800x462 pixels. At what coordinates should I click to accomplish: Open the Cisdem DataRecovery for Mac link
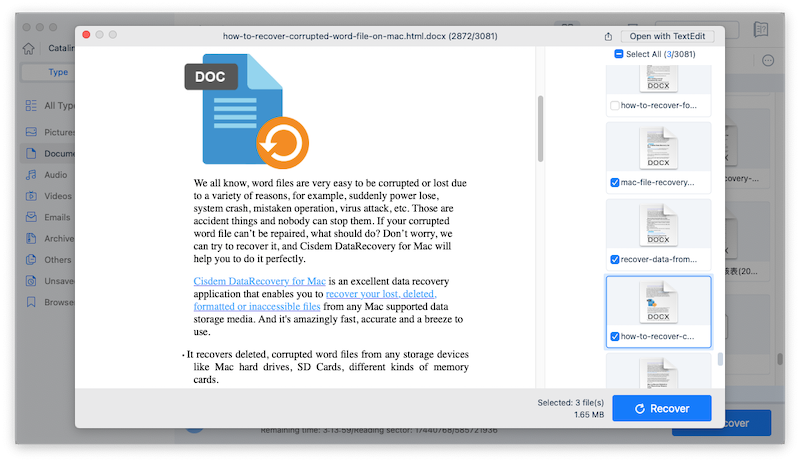click(x=259, y=281)
